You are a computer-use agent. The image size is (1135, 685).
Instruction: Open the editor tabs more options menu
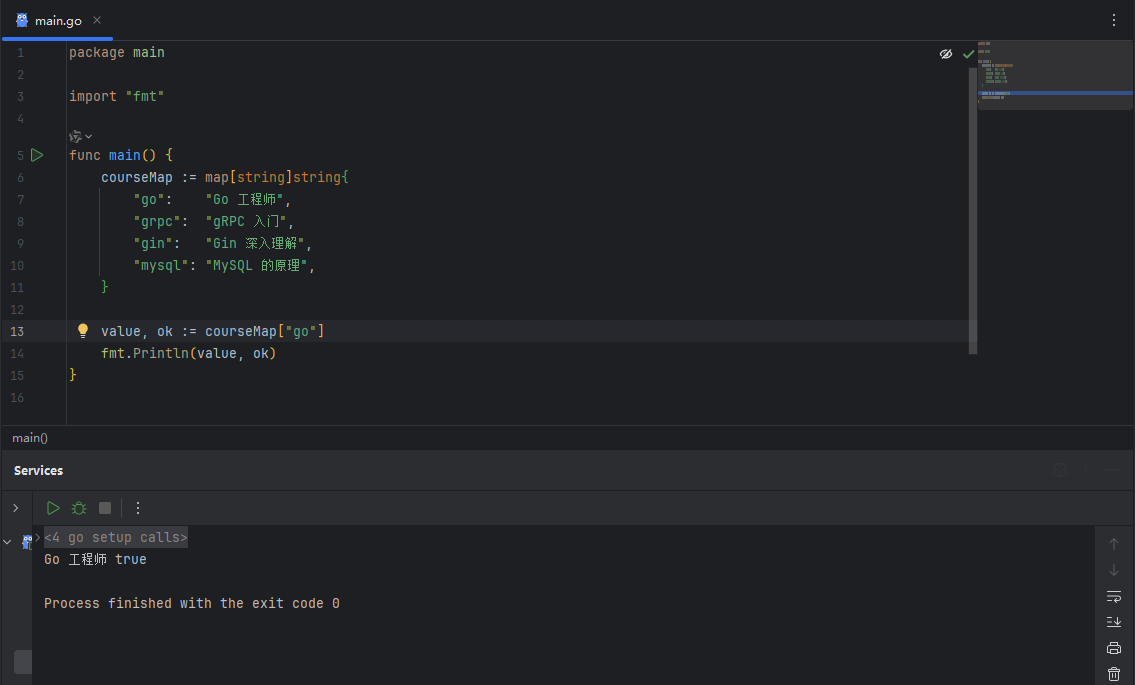pyautogui.click(x=1114, y=20)
